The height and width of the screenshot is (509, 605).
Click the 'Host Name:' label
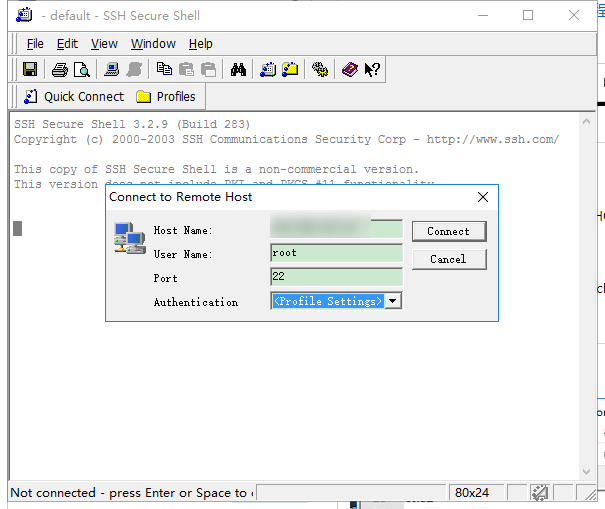pyautogui.click(x=183, y=230)
